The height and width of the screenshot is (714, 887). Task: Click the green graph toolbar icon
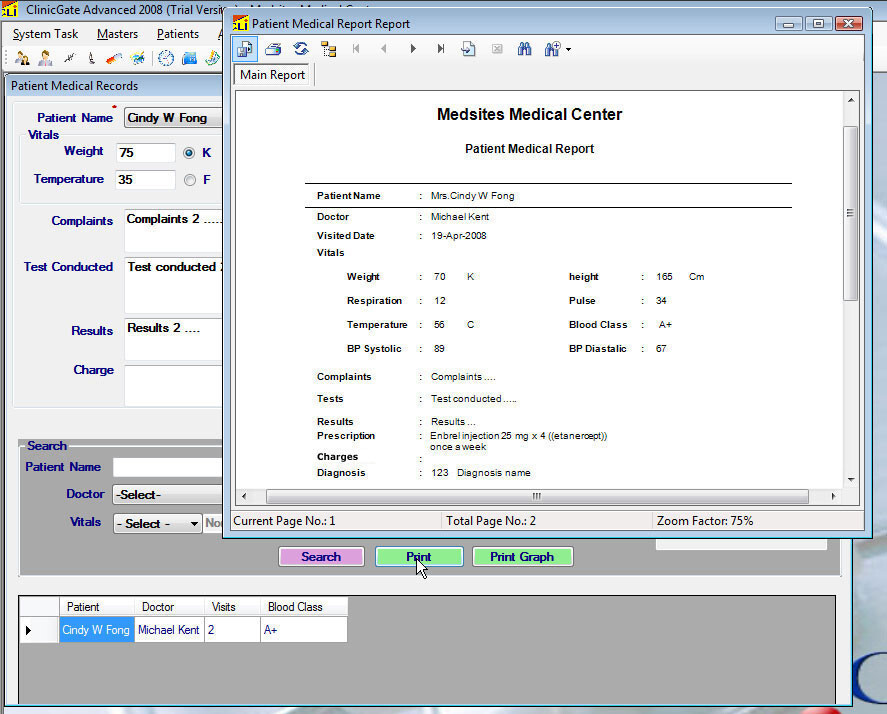click(x=212, y=58)
